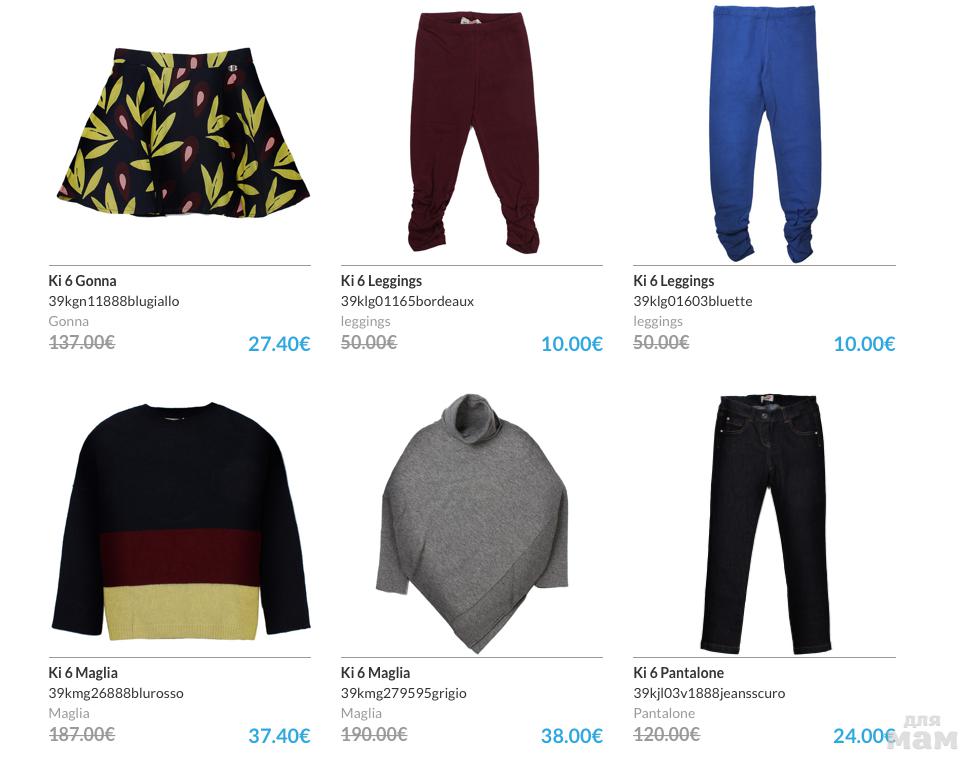
Task: Click the 27.40€ sale price
Action: point(279,344)
